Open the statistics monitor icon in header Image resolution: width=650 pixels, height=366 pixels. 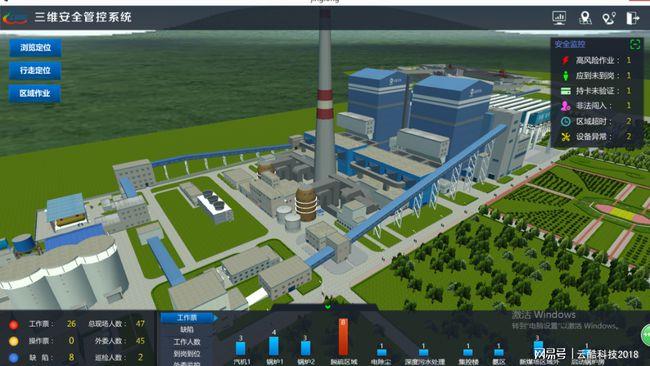(559, 18)
